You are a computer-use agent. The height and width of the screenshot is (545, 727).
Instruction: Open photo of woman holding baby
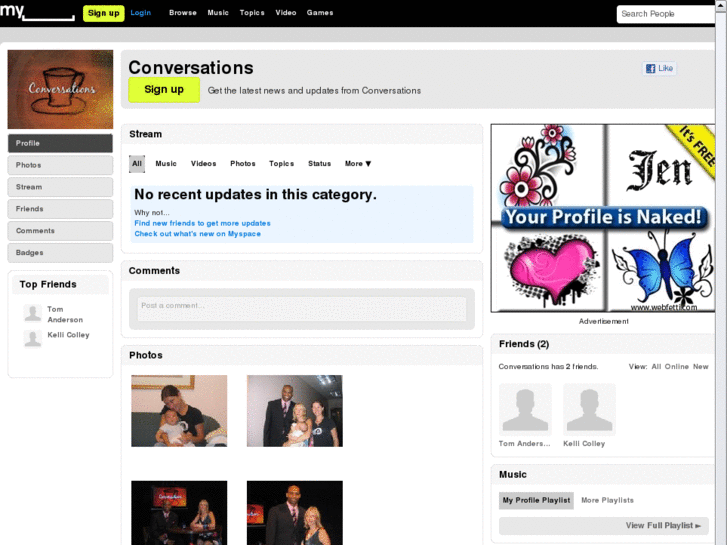(x=179, y=411)
